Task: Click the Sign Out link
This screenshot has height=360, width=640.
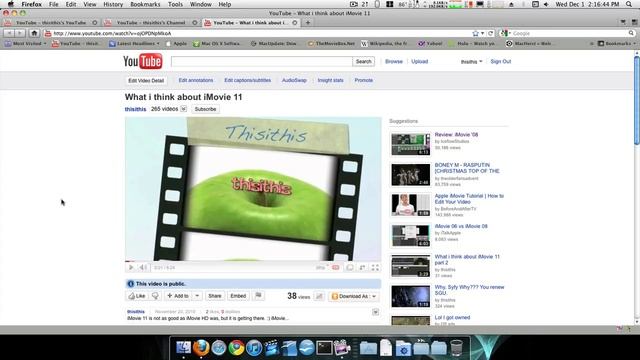Action: pos(500,61)
